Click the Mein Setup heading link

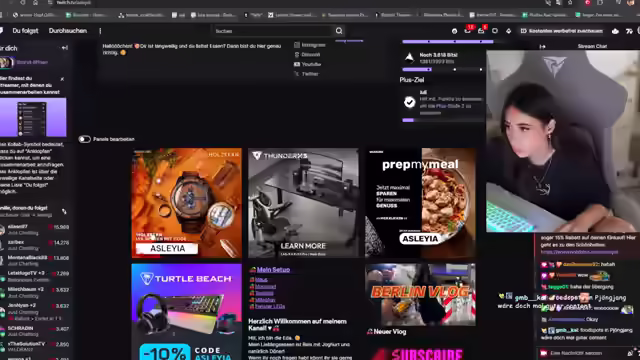coord(273,270)
